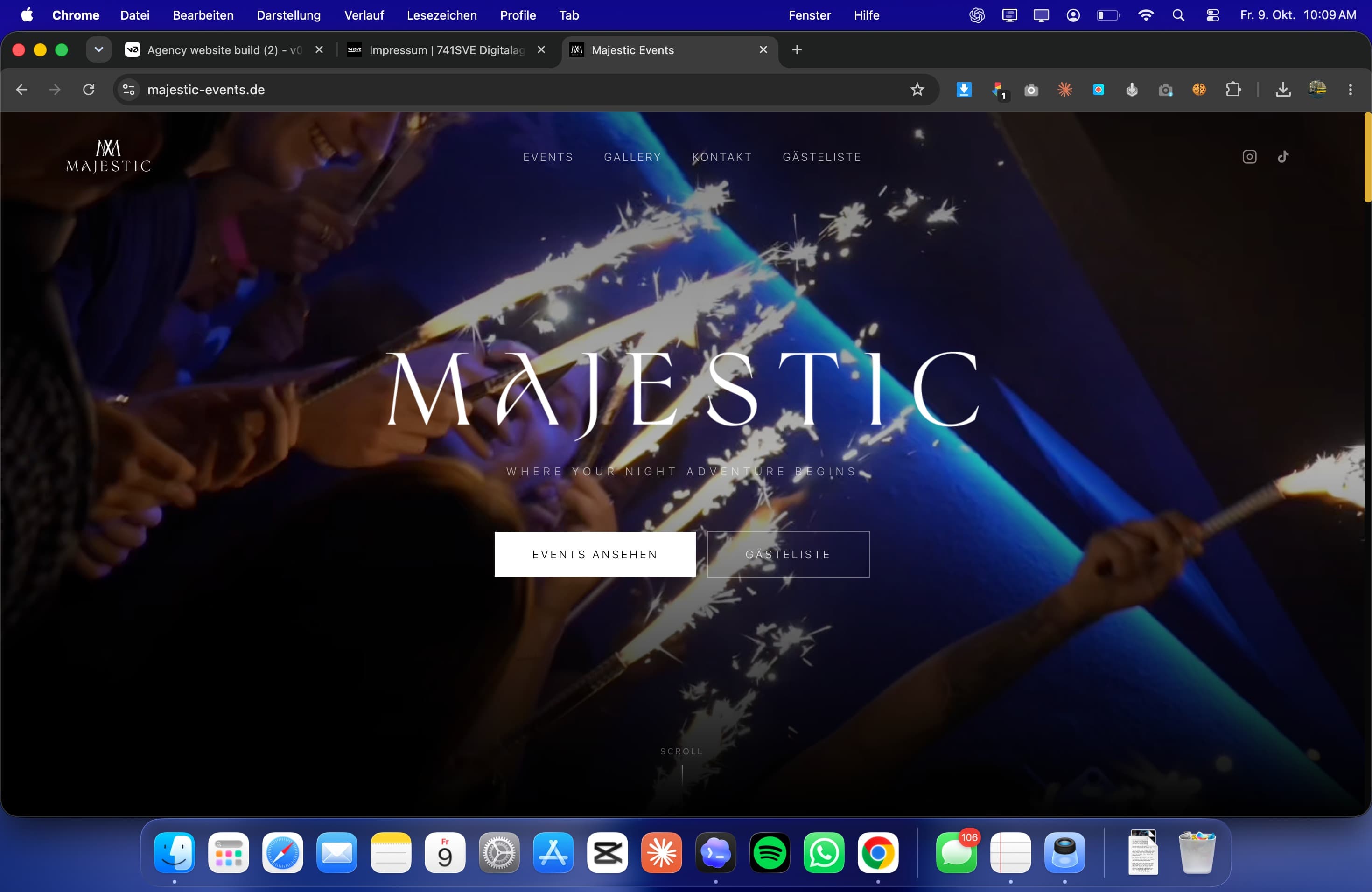Click the cookie extension icon

pos(1199,89)
